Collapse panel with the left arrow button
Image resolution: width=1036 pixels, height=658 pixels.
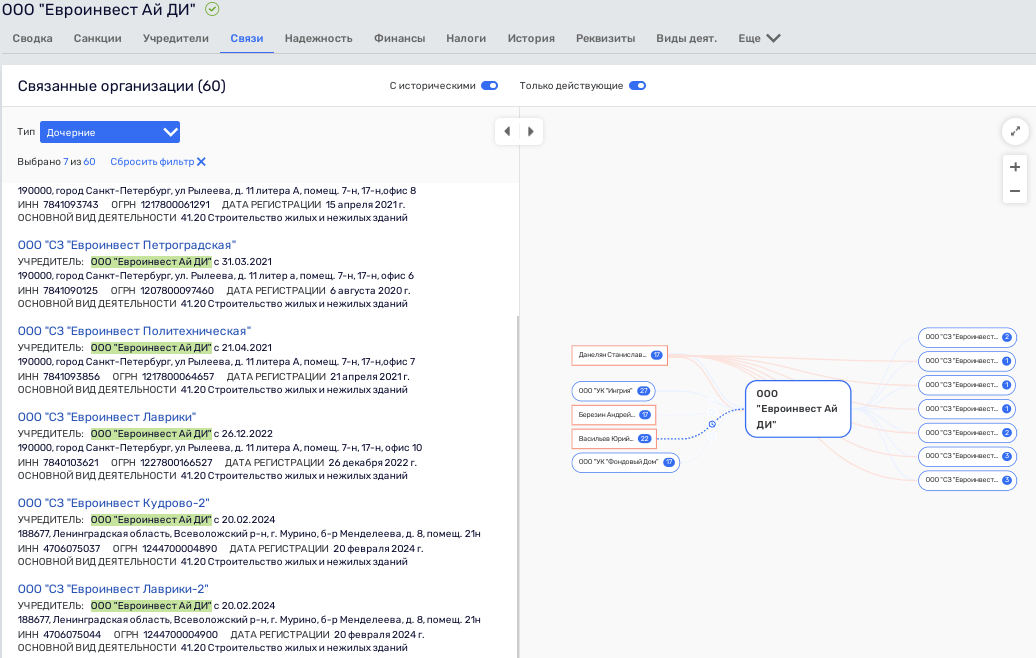point(507,131)
